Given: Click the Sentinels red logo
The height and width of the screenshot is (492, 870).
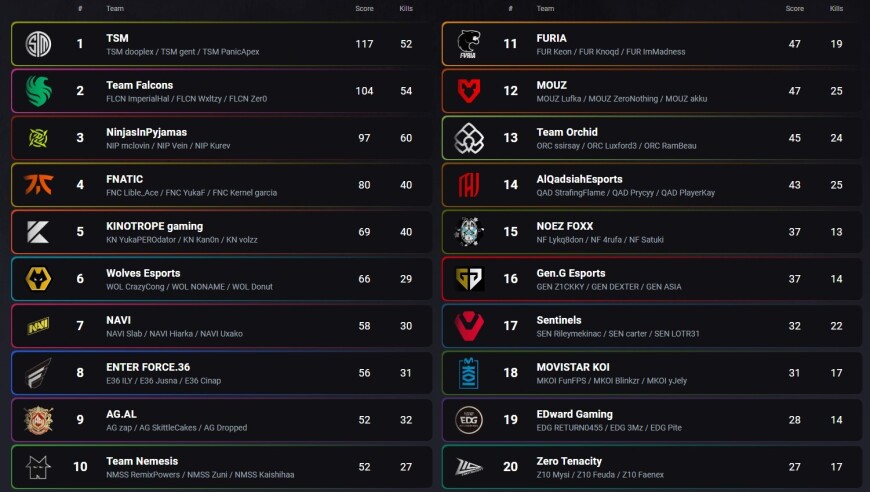Looking at the screenshot, I should [x=469, y=326].
